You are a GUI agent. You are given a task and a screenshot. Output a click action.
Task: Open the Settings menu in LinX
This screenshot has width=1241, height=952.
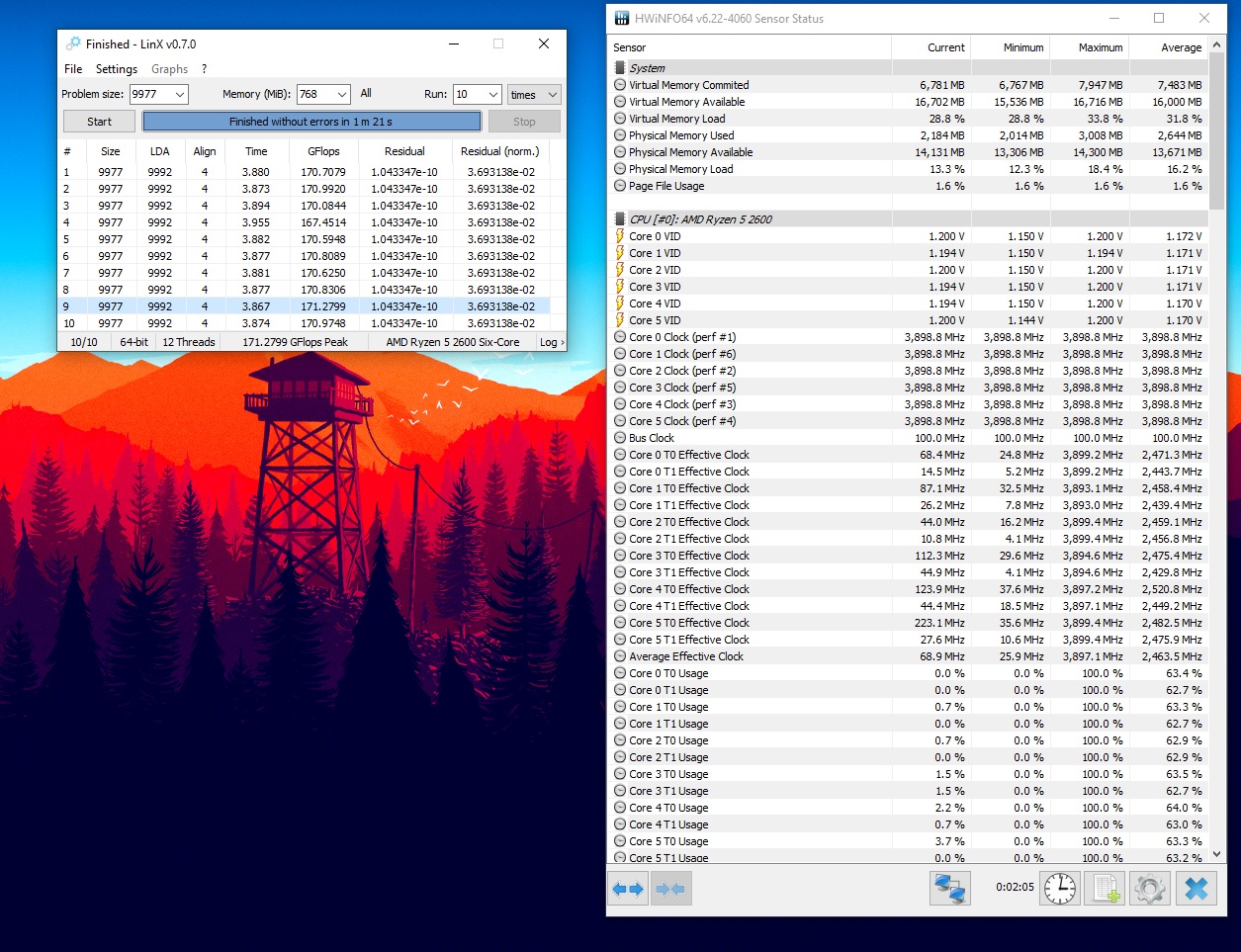tap(117, 69)
